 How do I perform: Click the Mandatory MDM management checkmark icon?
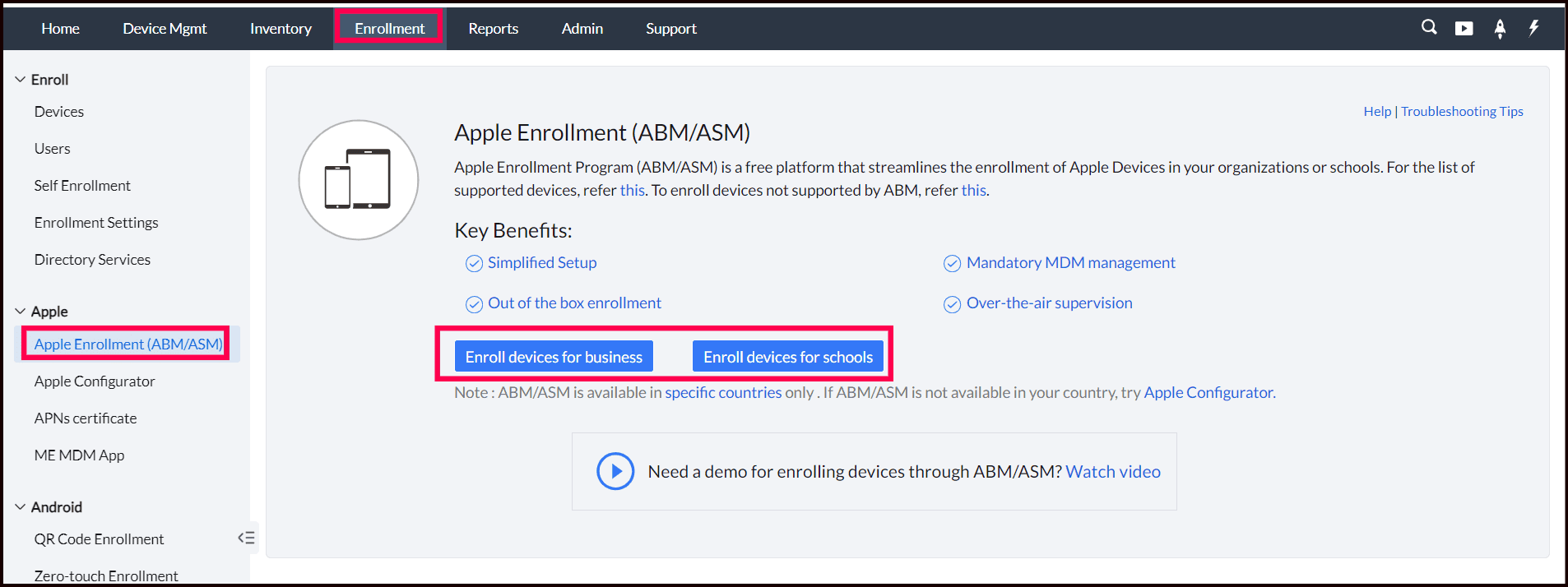[952, 263]
